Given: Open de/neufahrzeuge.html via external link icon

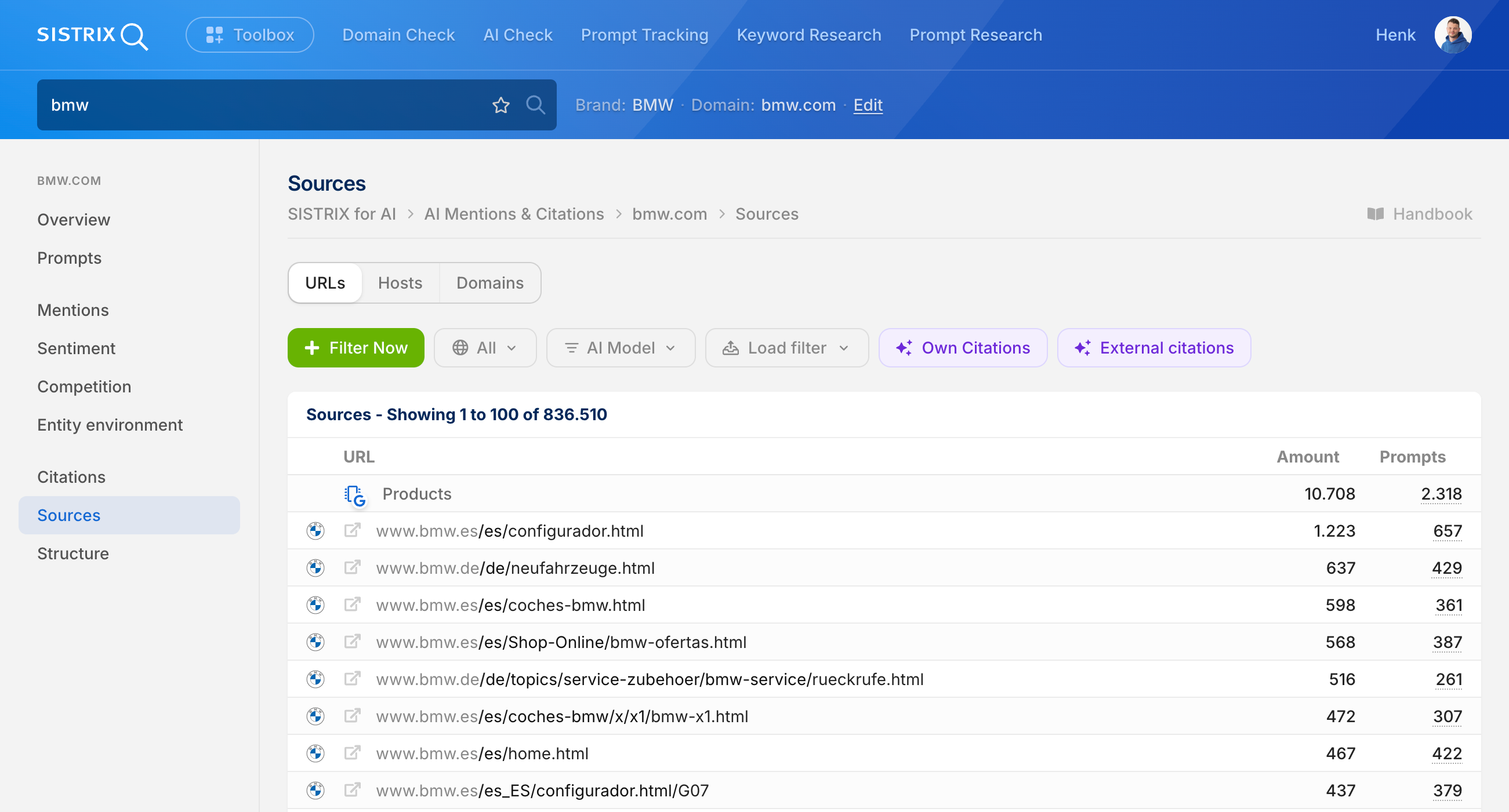Looking at the screenshot, I should (x=352, y=567).
